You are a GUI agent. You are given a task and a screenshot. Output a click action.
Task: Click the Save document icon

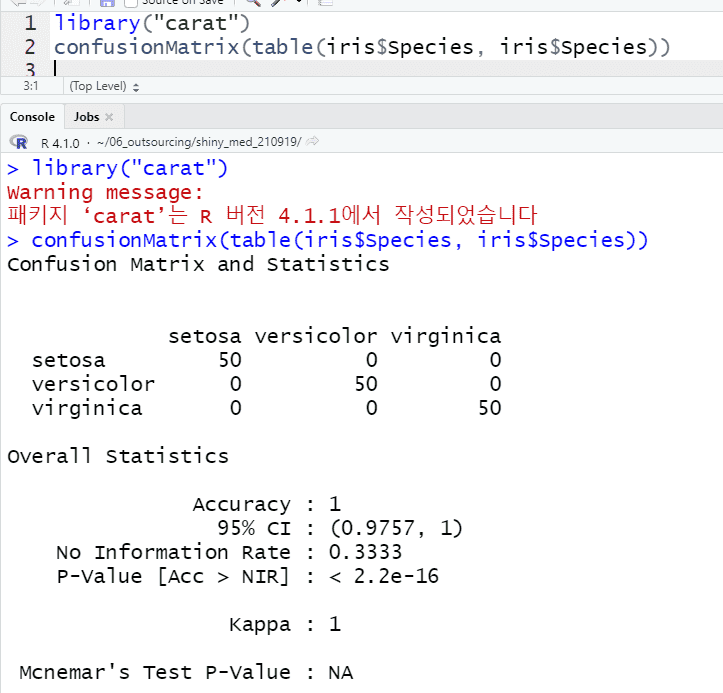coord(106,3)
